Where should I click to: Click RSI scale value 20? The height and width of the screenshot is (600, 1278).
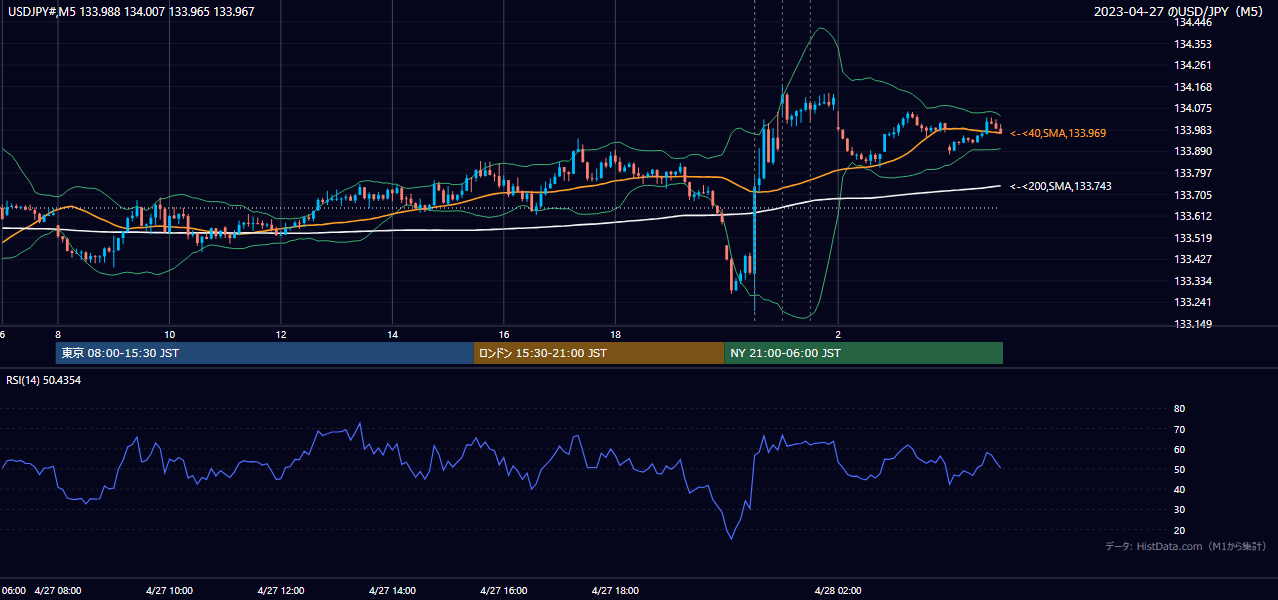pyautogui.click(x=1180, y=530)
